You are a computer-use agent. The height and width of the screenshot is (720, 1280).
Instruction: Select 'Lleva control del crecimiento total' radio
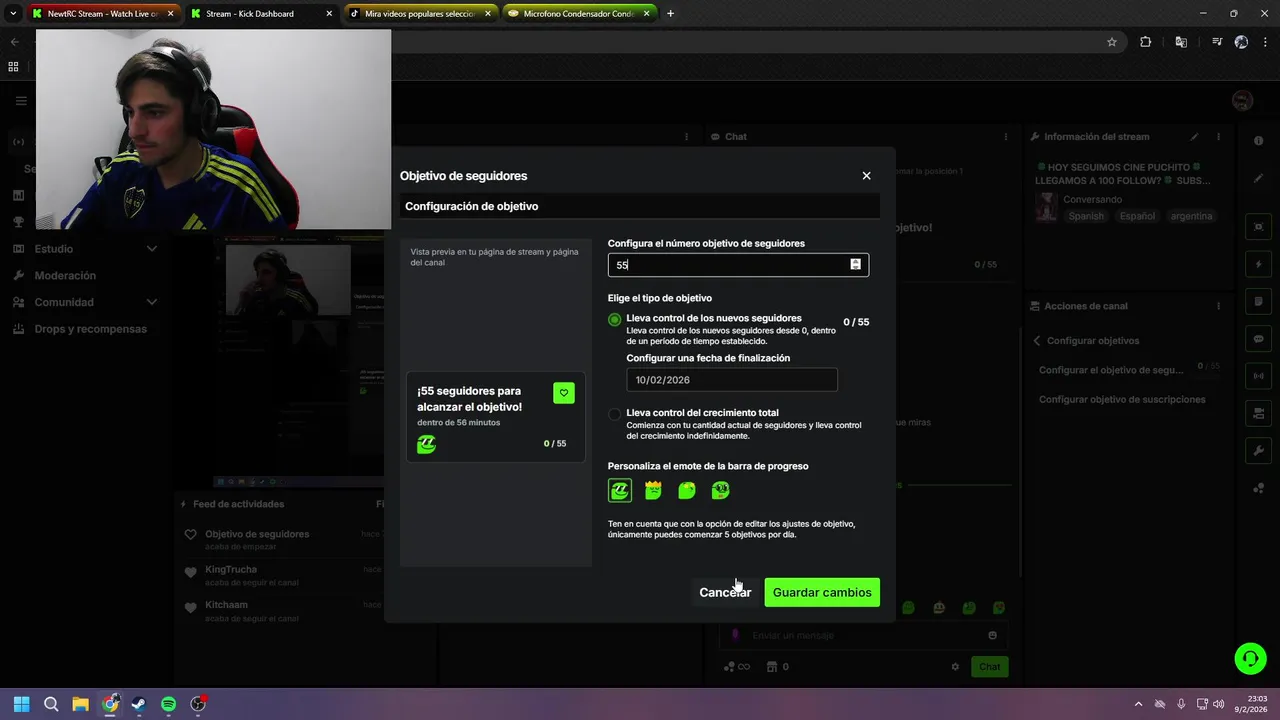click(614, 414)
